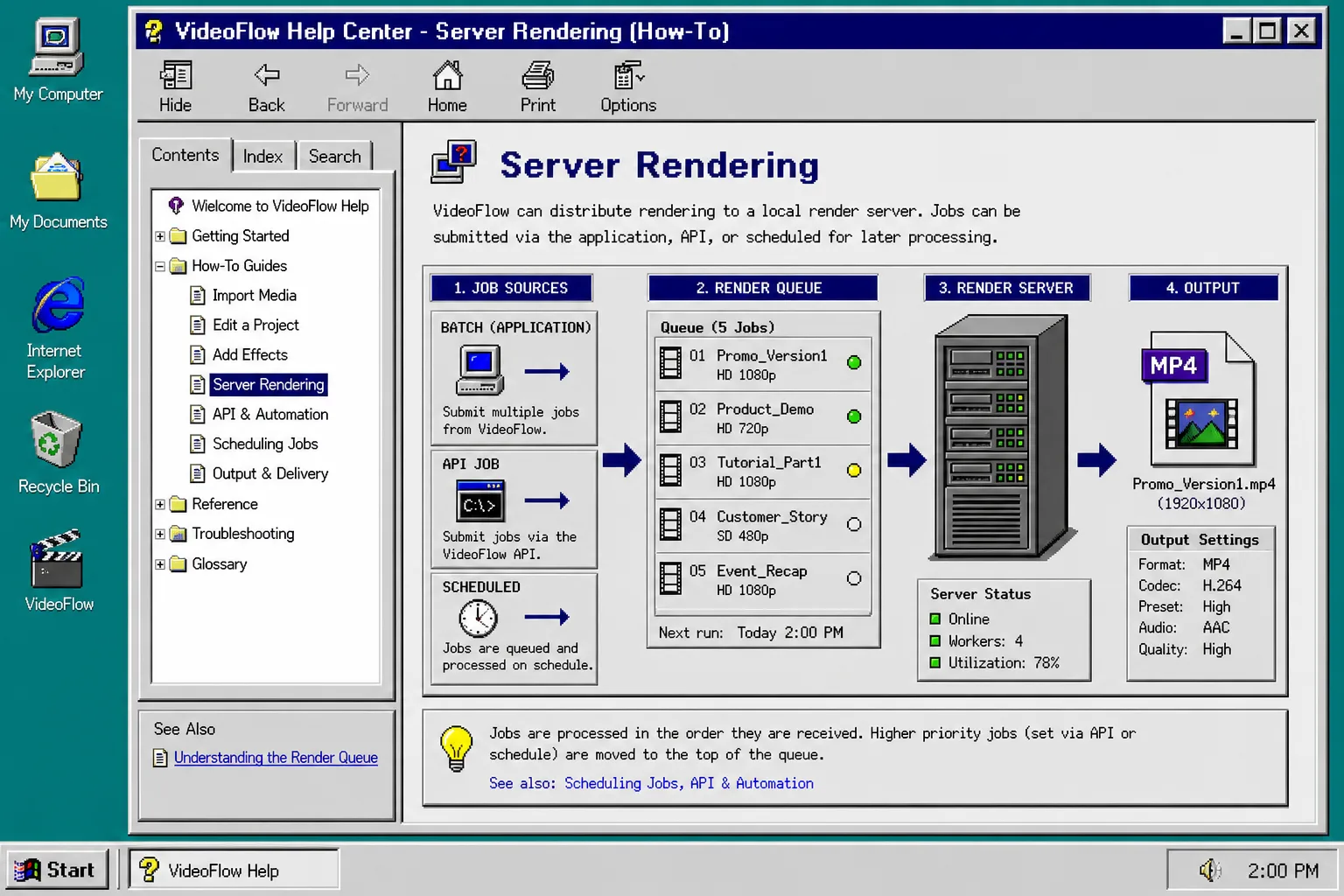Click the film strip icon for Event_Recap
This screenshot has width=1344, height=896.
671,578
